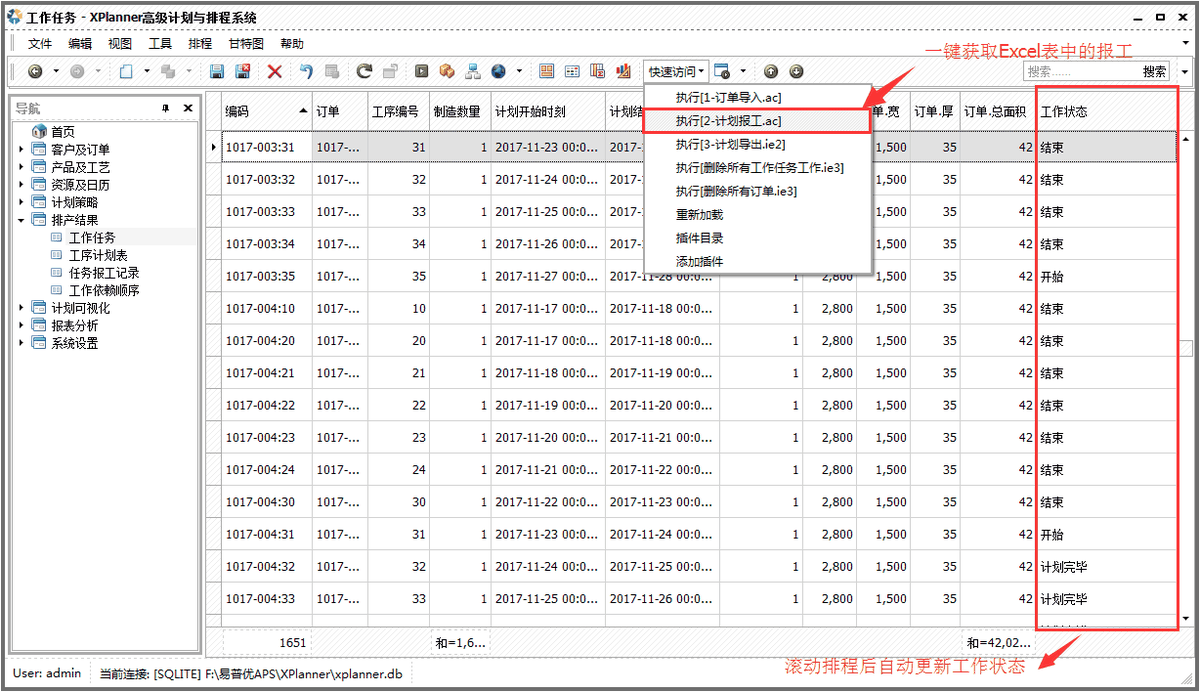The height and width of the screenshot is (692, 1200).
Task: Click the new document icon
Action: coord(126,71)
